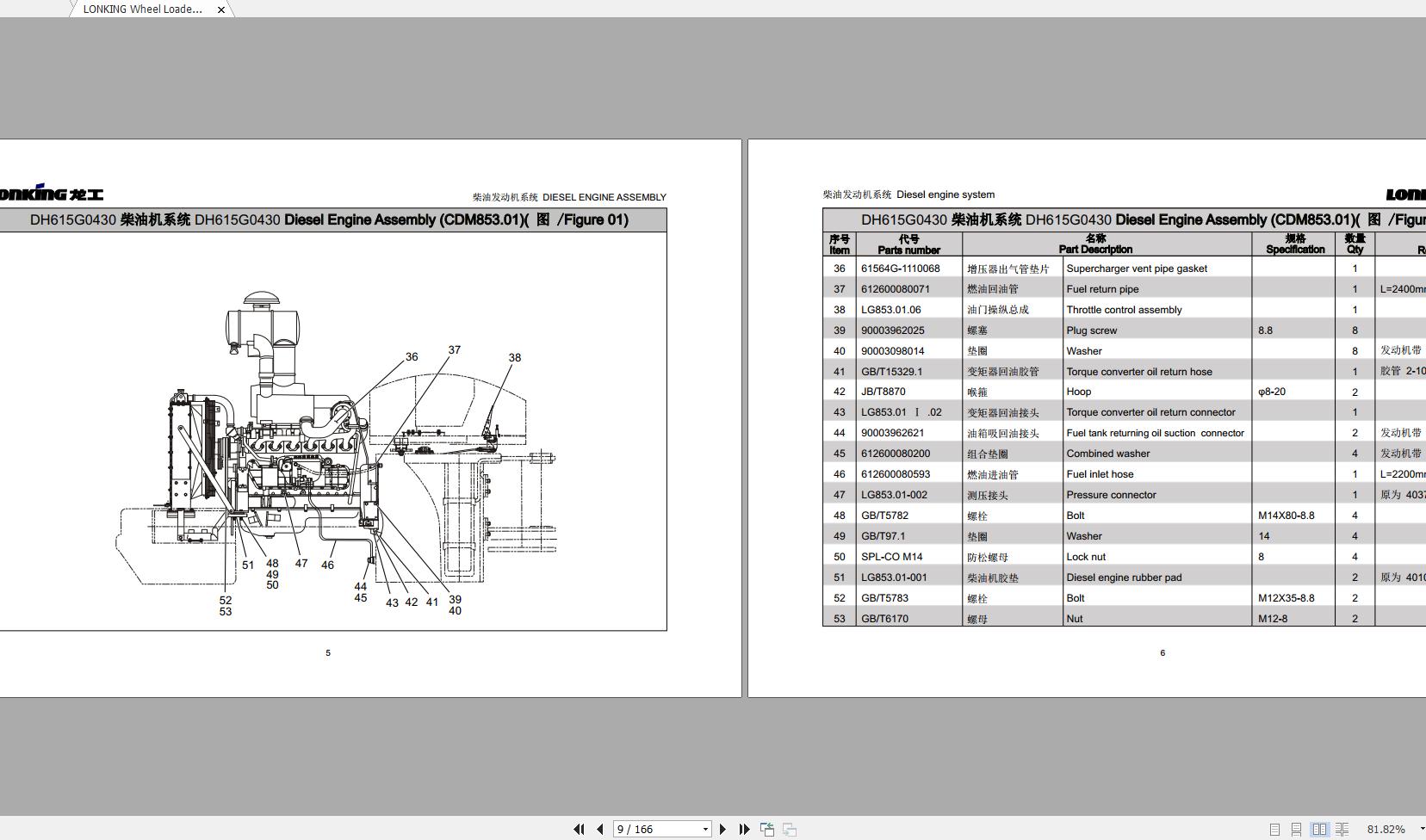Viewport: 1426px width, 840px height.
Task: Return to the previous view
Action: tap(766, 828)
